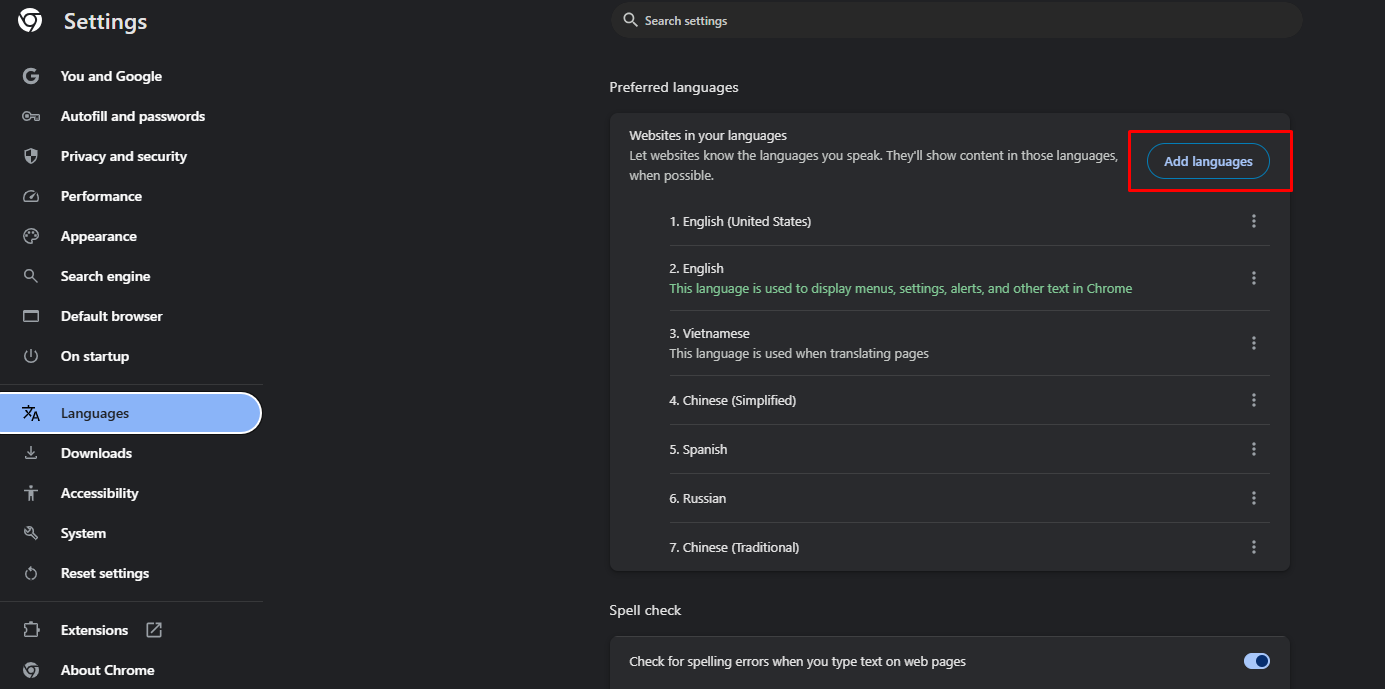This screenshot has width=1385, height=689.
Task: Click the download arrow icon for Downloads
Action: [x=31, y=453]
